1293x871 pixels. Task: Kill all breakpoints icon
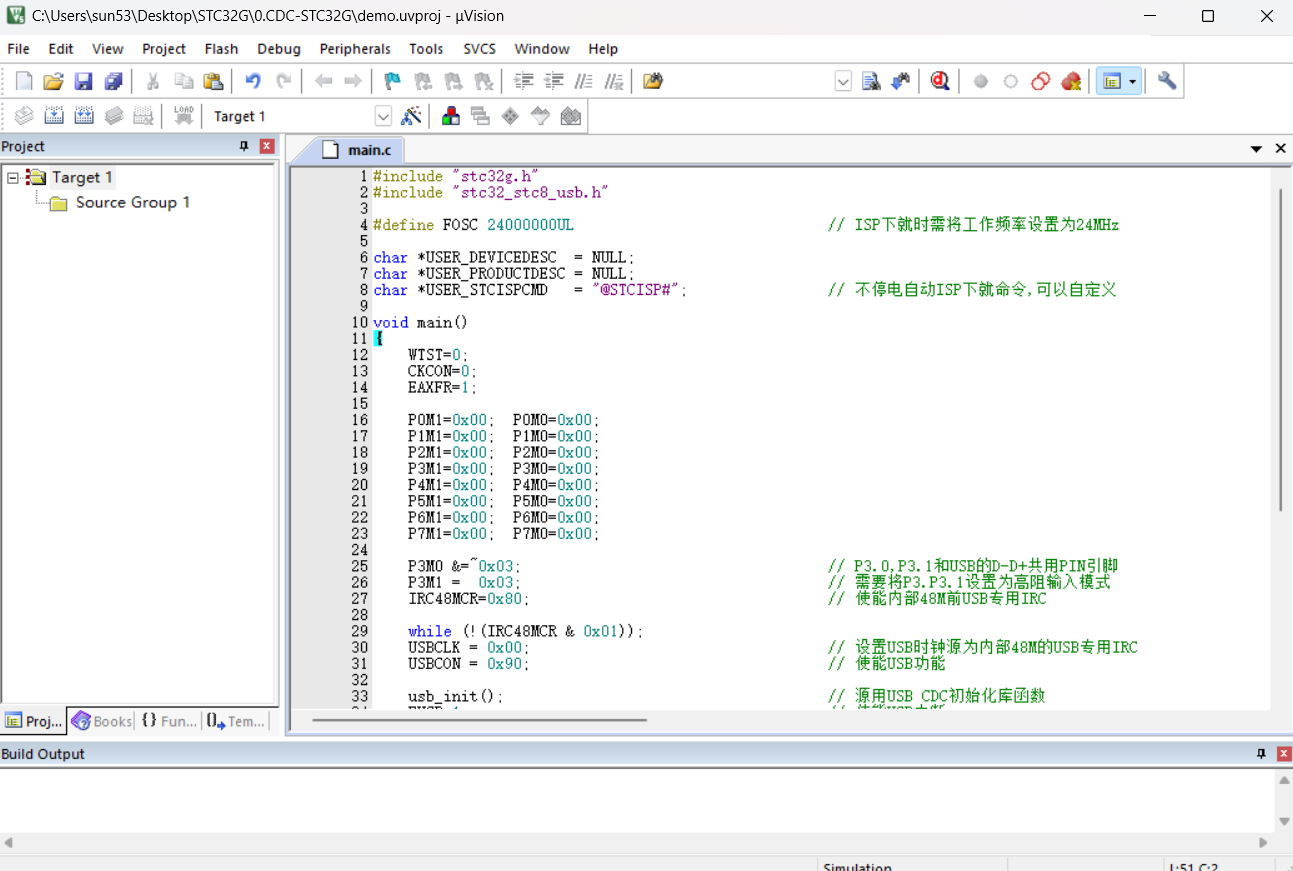(1071, 81)
